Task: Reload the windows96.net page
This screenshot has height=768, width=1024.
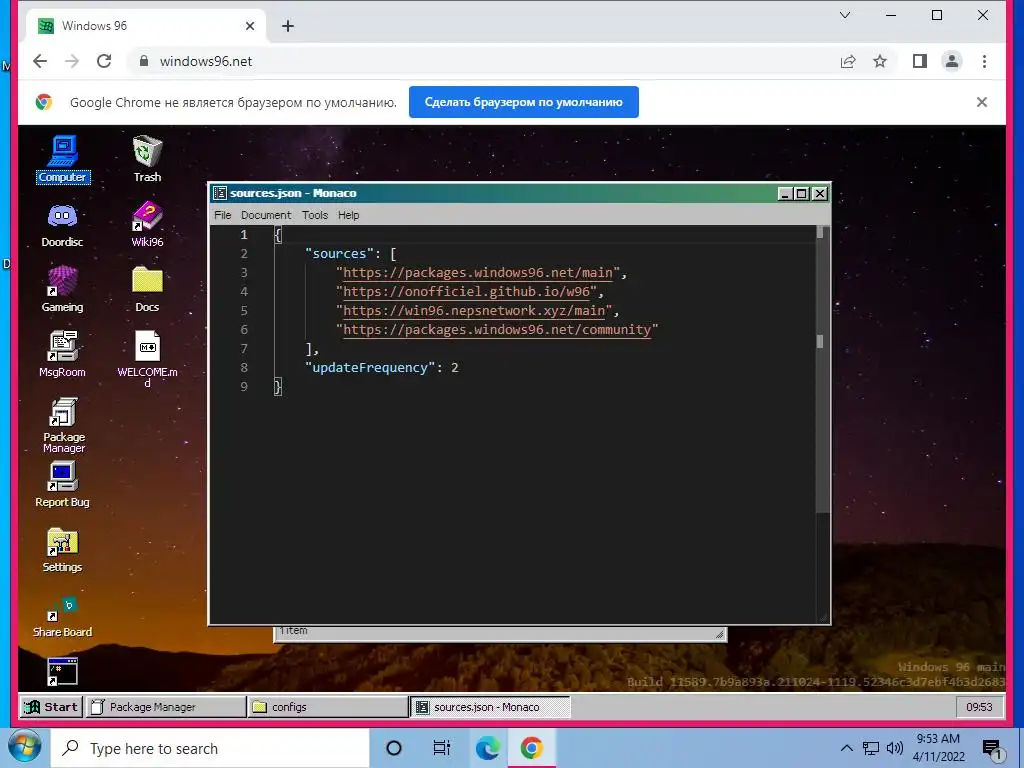Action: tap(104, 61)
